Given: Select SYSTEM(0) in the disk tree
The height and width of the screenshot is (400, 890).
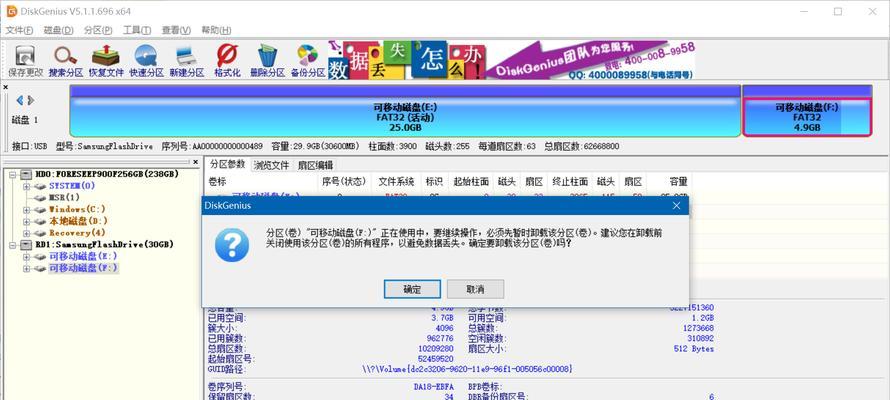Looking at the screenshot, I should [x=72, y=186].
